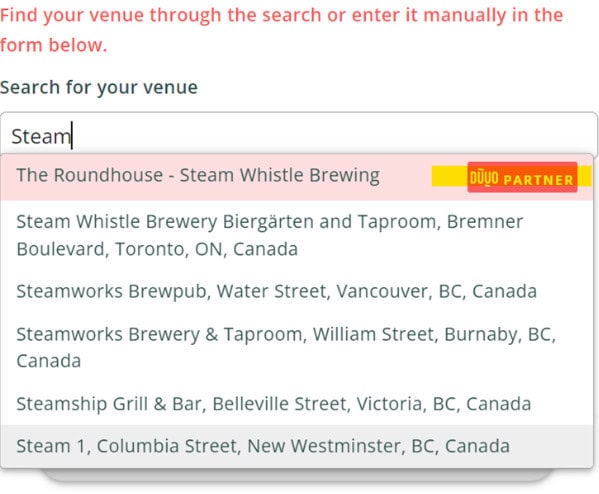Click the red venue instruction text

tap(282, 30)
